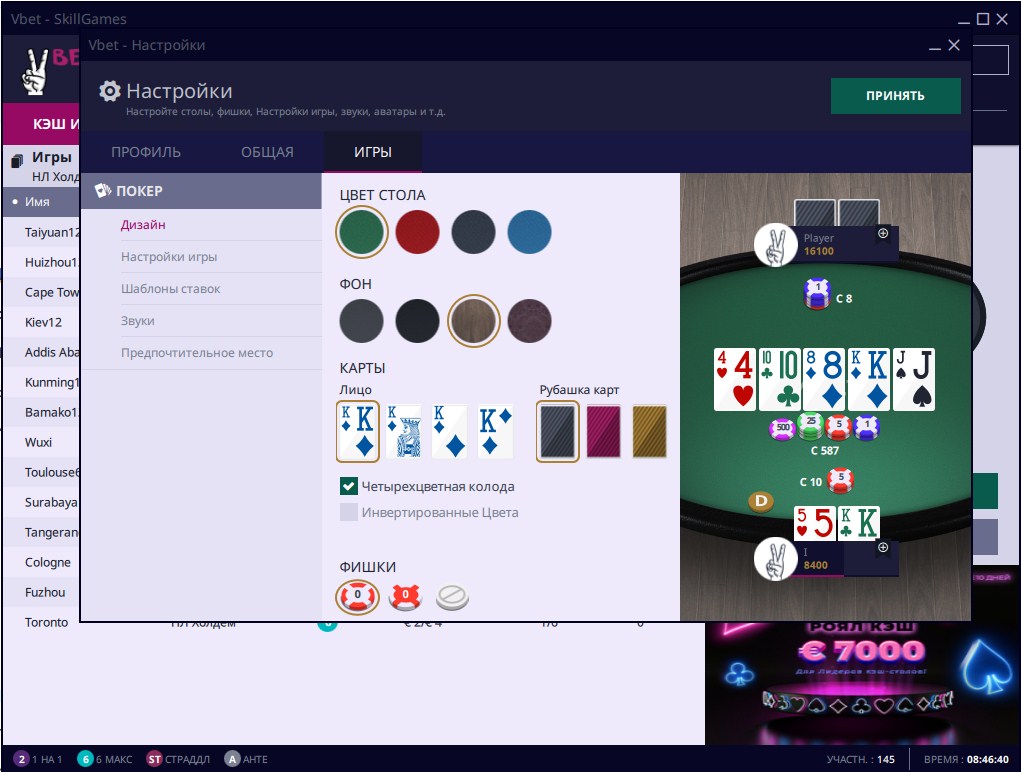Toggle the АНТЕ filter
The image size is (1021, 772).
(x=246, y=759)
